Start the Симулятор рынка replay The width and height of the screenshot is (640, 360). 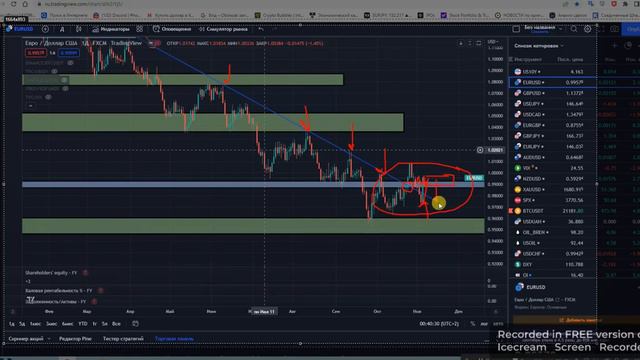(223, 29)
